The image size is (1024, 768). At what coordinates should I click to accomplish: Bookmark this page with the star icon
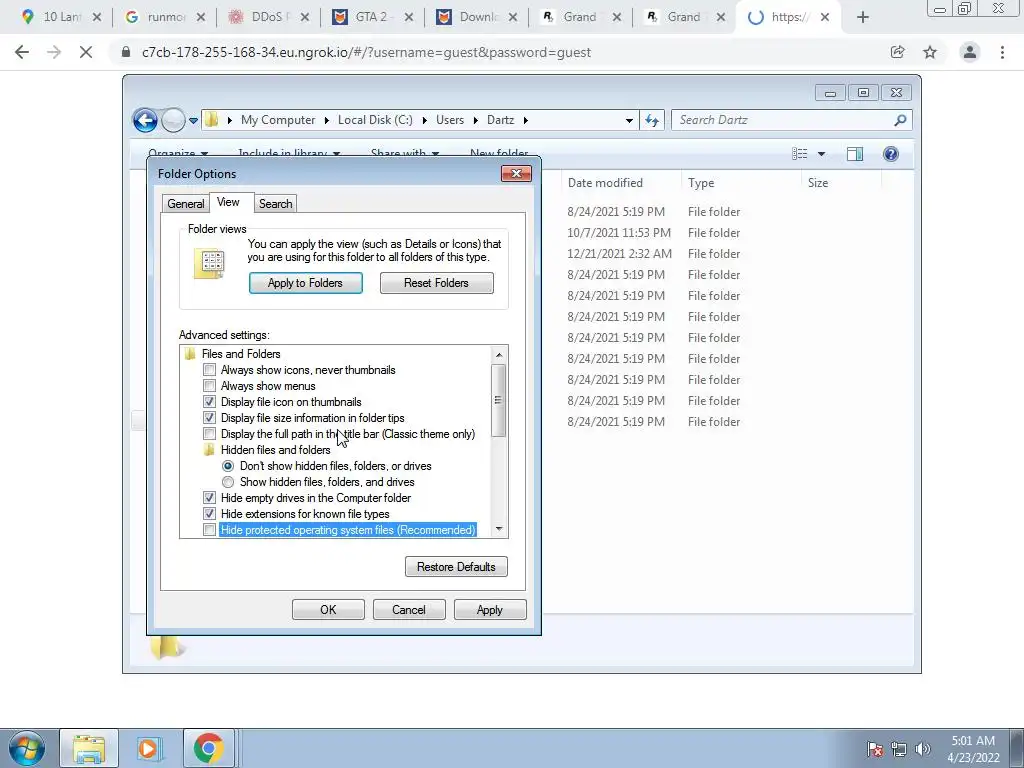(930, 52)
